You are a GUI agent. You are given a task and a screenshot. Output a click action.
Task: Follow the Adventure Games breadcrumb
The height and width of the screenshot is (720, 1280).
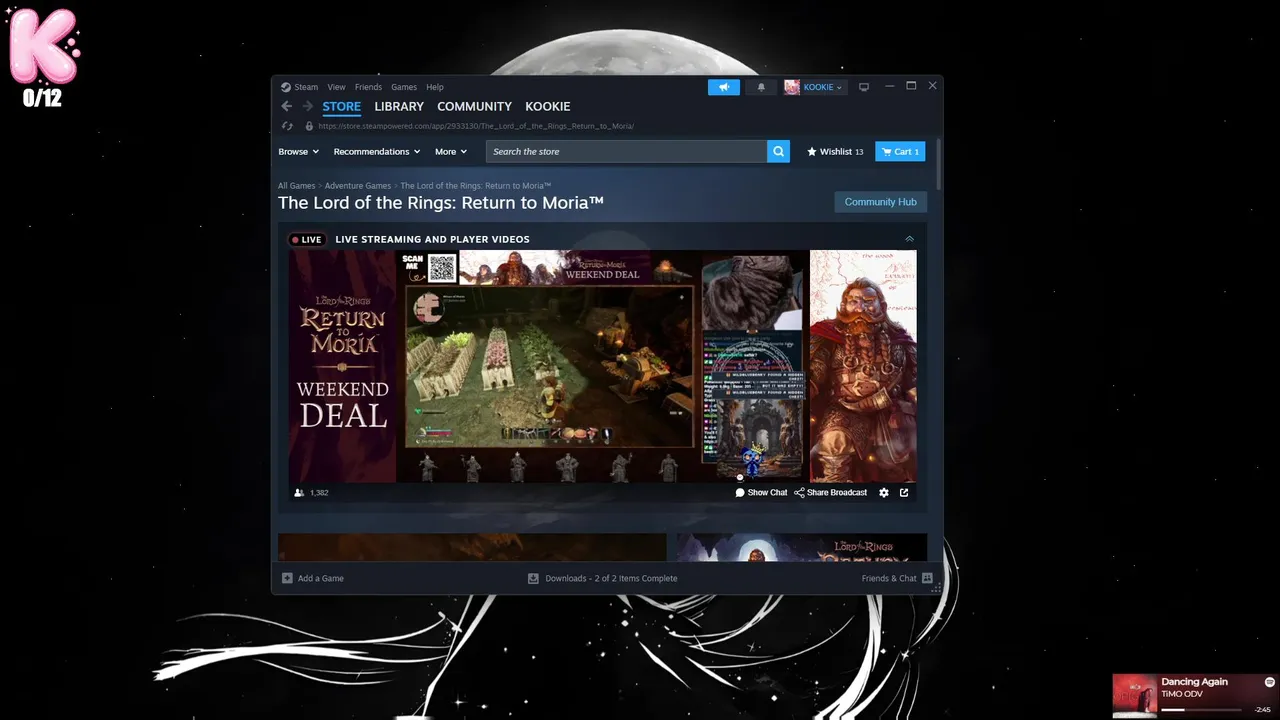(x=357, y=186)
